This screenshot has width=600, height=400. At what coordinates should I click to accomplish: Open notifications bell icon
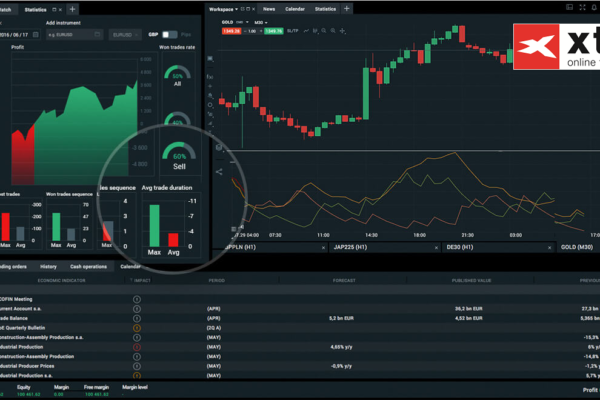tap(595, 7)
